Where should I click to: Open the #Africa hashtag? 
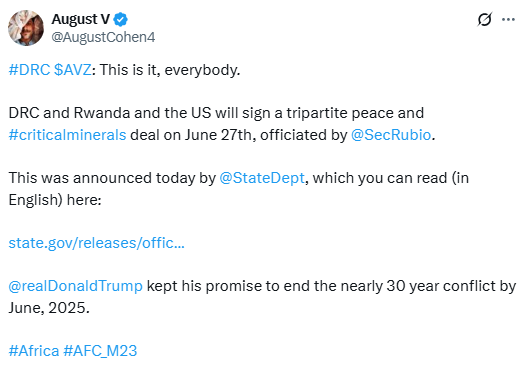click(34, 351)
